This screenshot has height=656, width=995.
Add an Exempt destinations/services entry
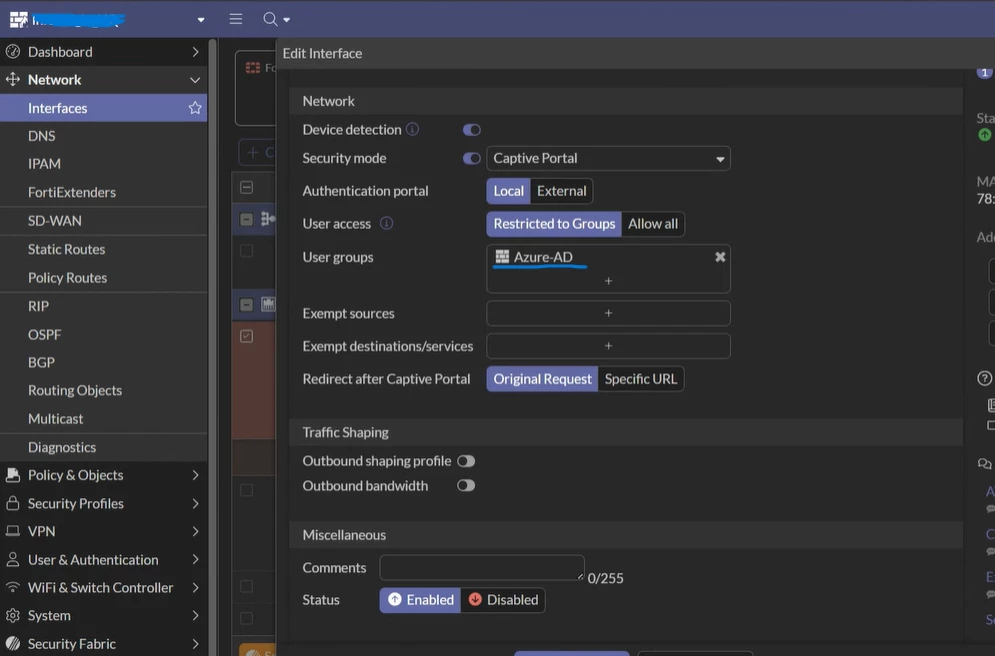coord(609,346)
